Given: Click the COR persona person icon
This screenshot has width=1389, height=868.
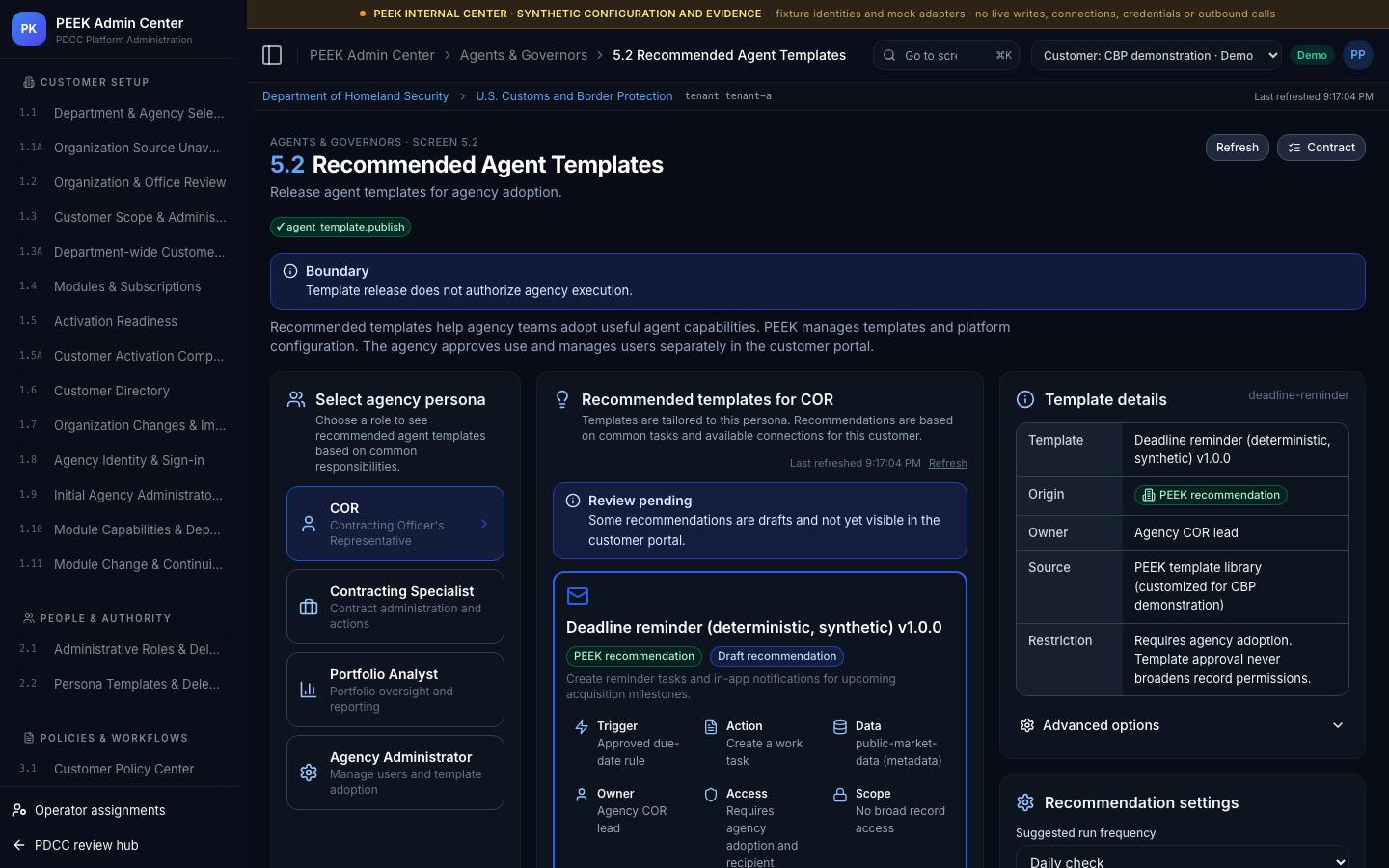Looking at the screenshot, I should pos(309,524).
